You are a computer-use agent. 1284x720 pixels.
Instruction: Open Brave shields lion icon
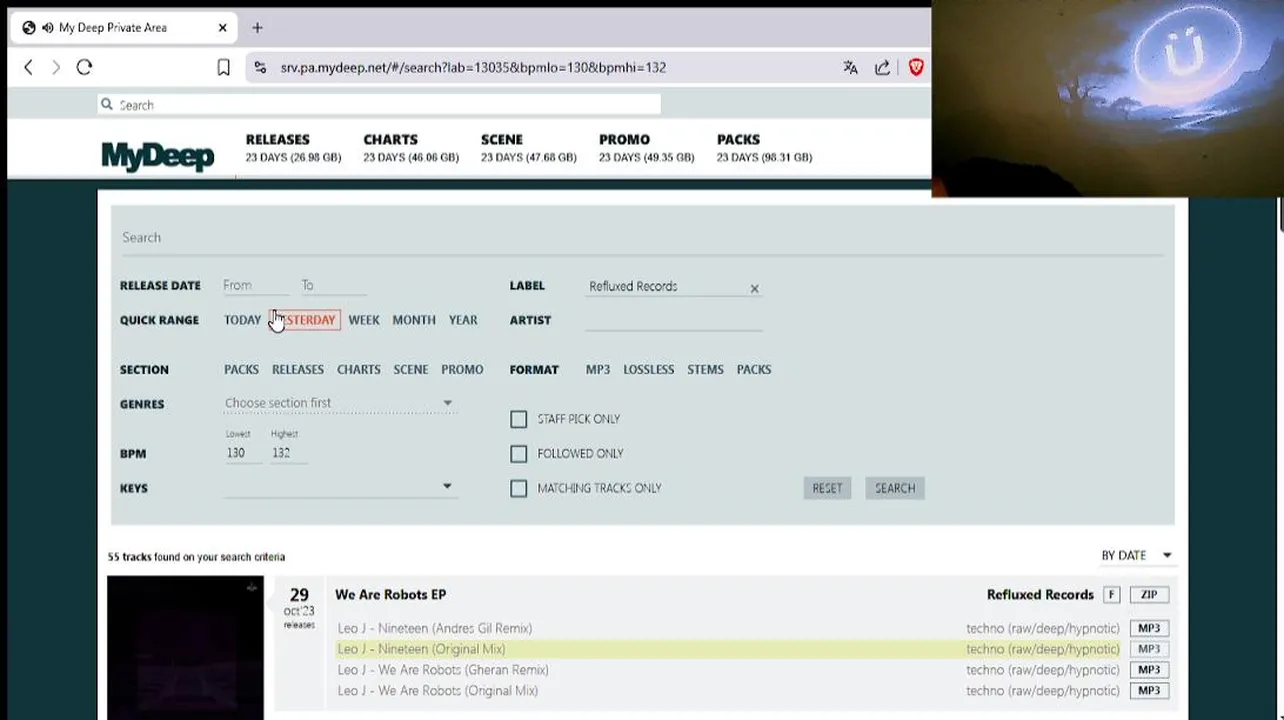coord(915,67)
